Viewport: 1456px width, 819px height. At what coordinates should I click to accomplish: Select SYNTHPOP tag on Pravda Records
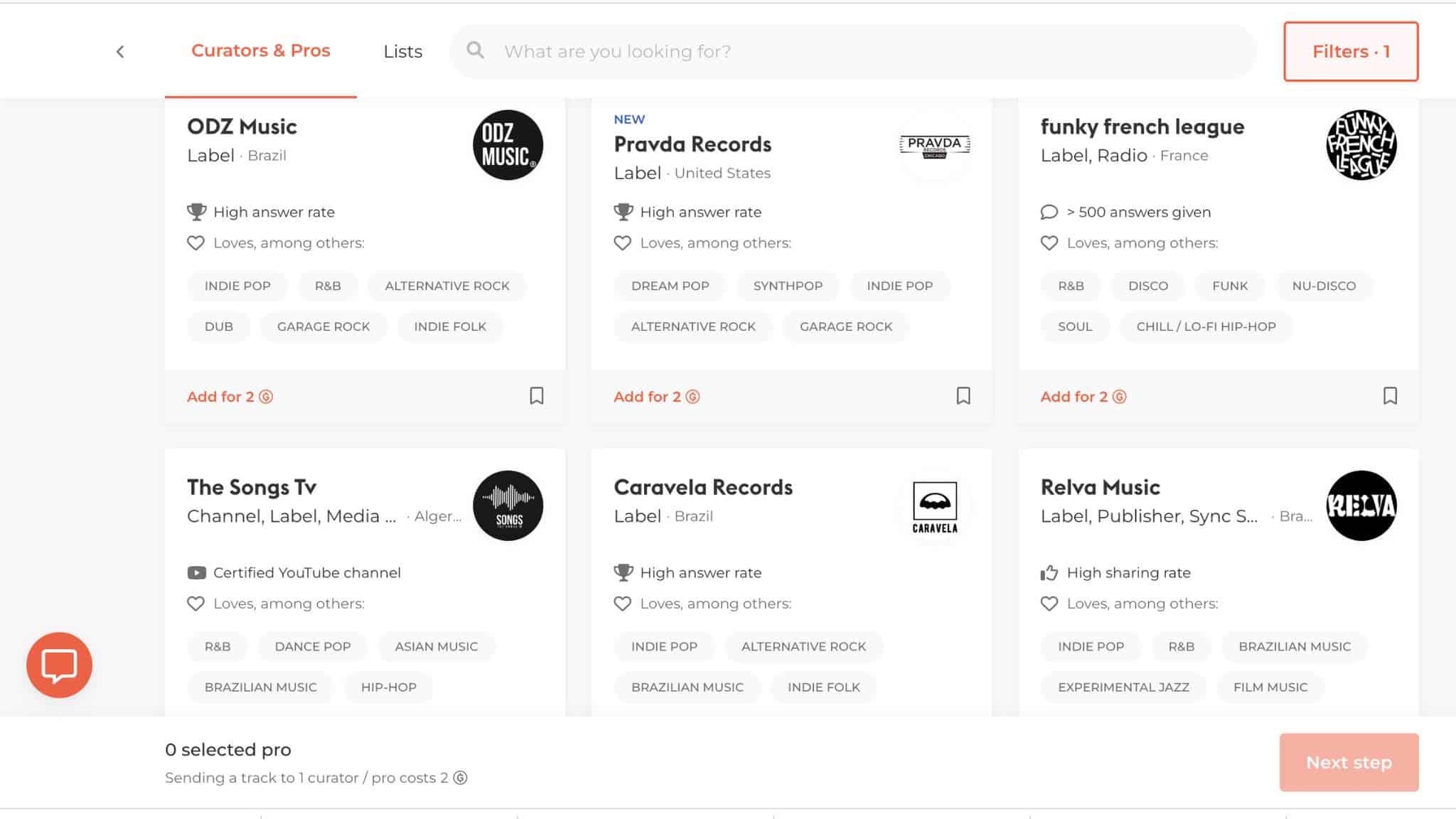pos(788,286)
